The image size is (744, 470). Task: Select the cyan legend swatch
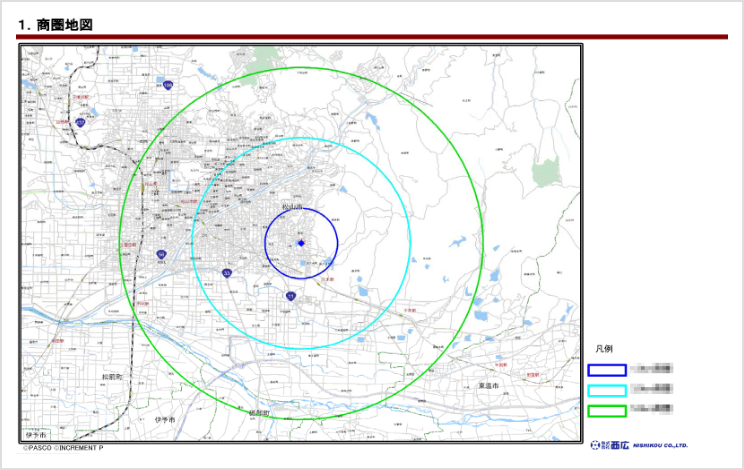(x=607, y=390)
